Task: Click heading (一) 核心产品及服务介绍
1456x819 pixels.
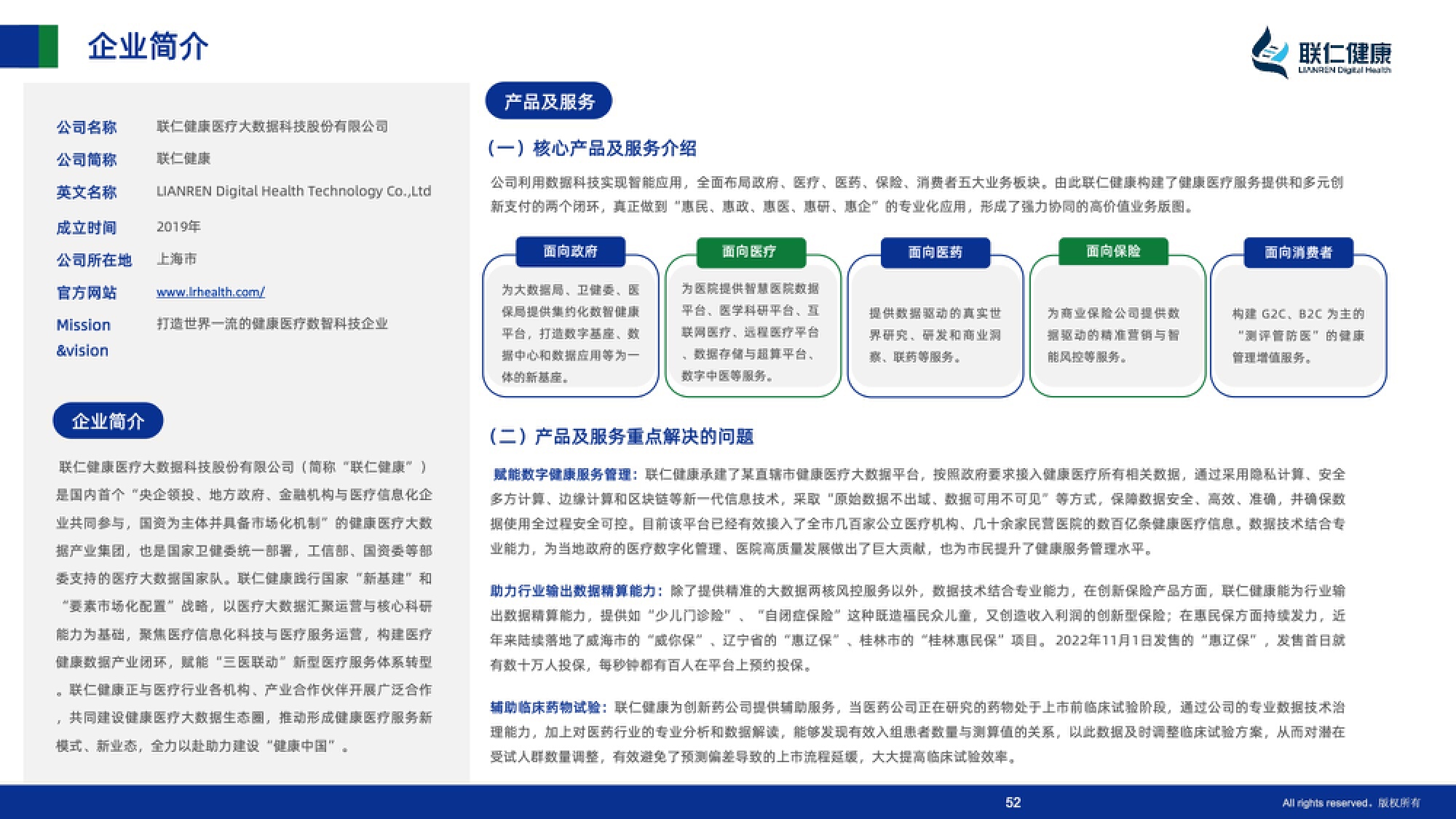Action: pyautogui.click(x=592, y=149)
